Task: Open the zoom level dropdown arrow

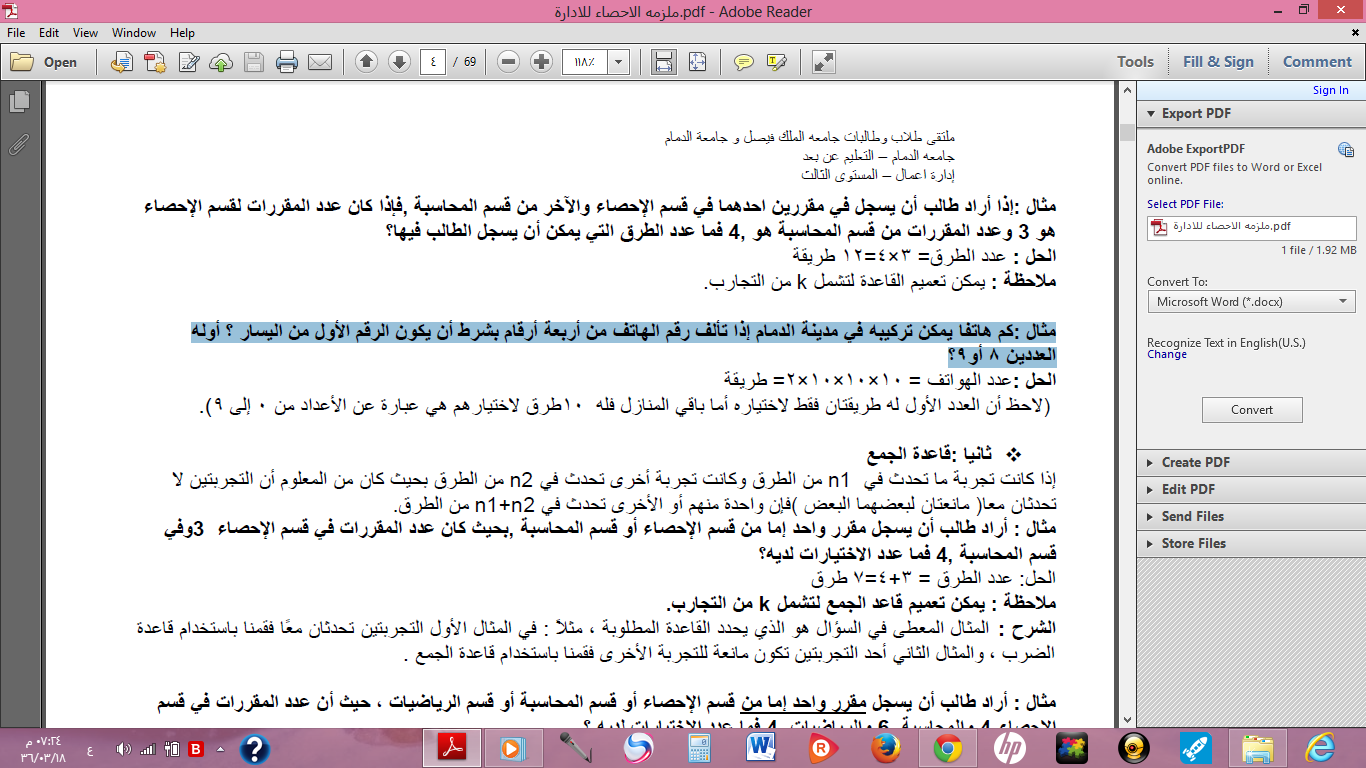Action: tap(619, 62)
